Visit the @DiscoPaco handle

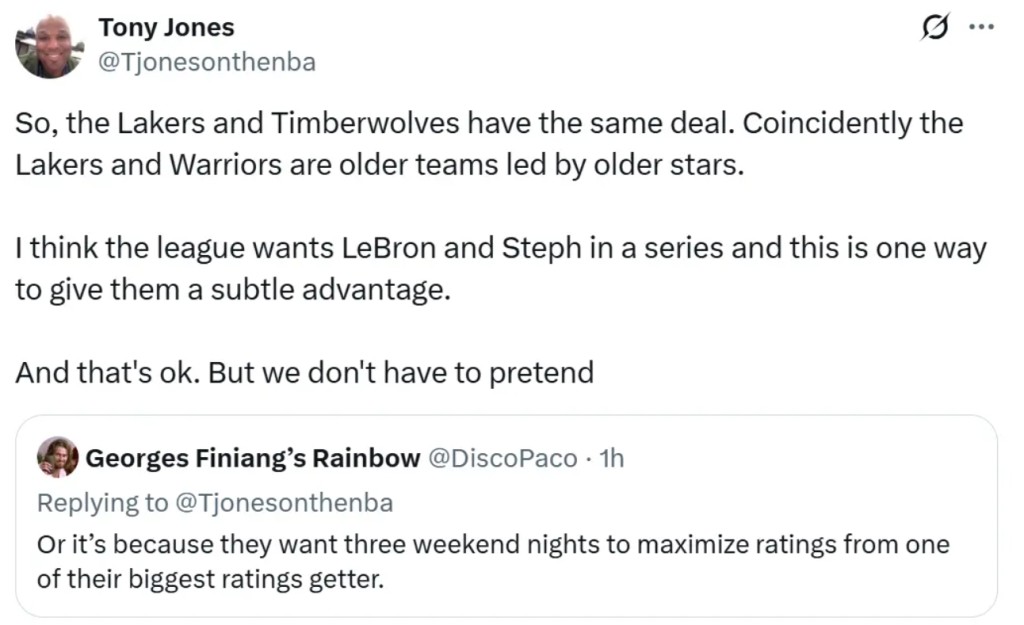[503, 458]
